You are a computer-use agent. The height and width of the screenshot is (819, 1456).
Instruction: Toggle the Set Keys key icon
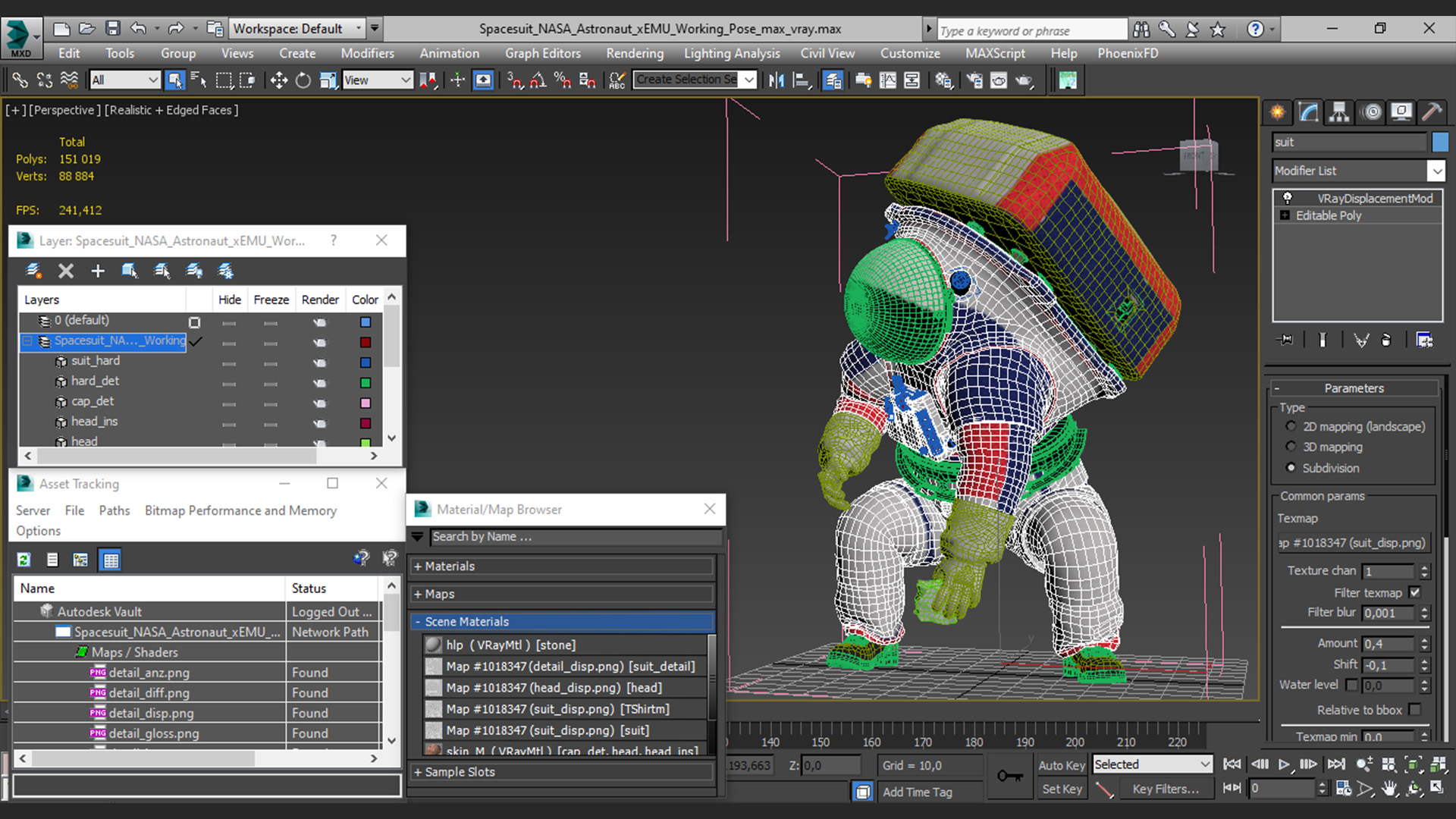pyautogui.click(x=1009, y=775)
